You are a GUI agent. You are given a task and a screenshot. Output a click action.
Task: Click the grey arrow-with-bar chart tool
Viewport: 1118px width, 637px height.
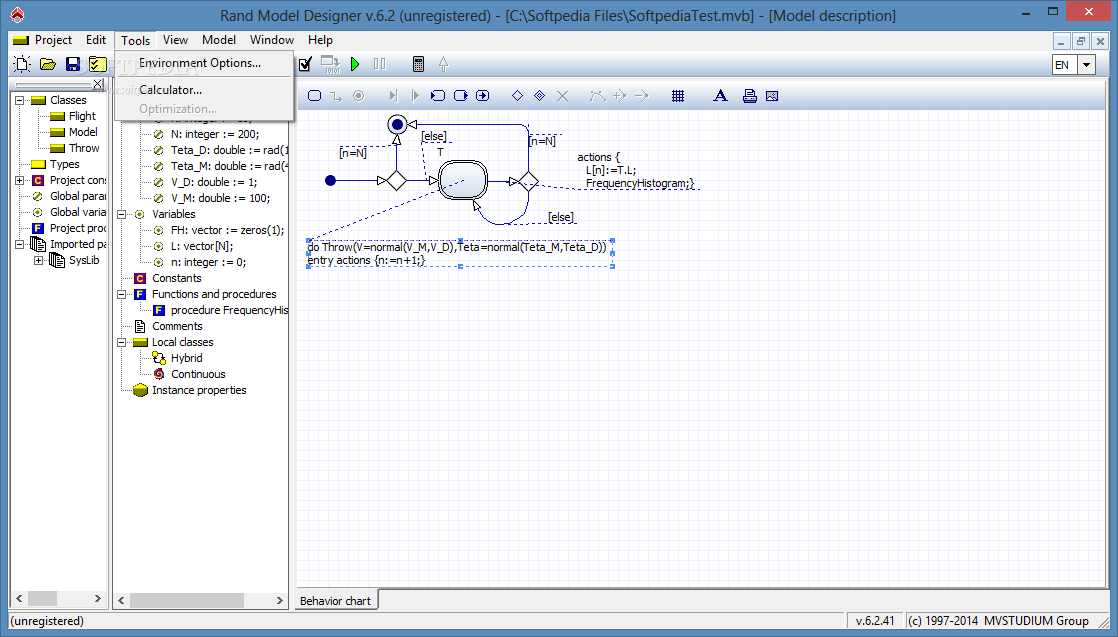point(392,96)
